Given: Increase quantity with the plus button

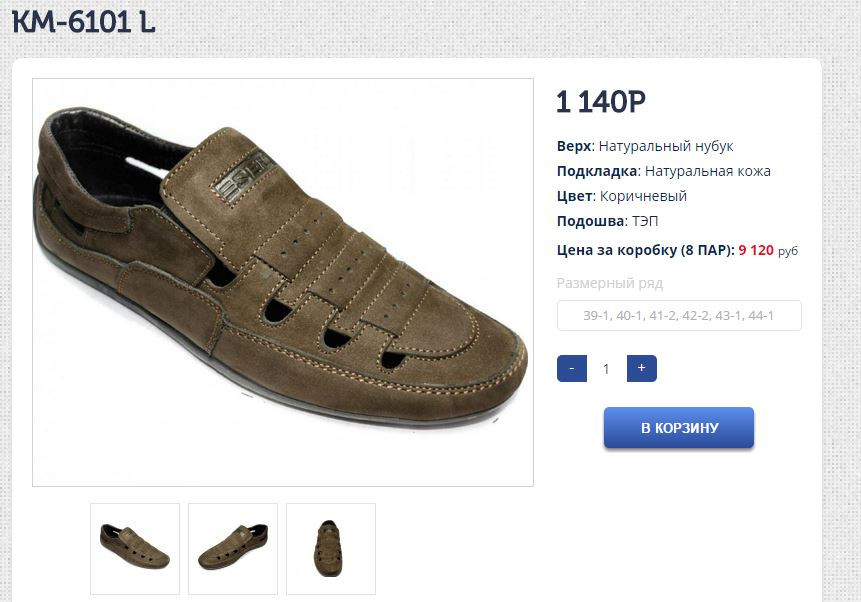Looking at the screenshot, I should 641,369.
